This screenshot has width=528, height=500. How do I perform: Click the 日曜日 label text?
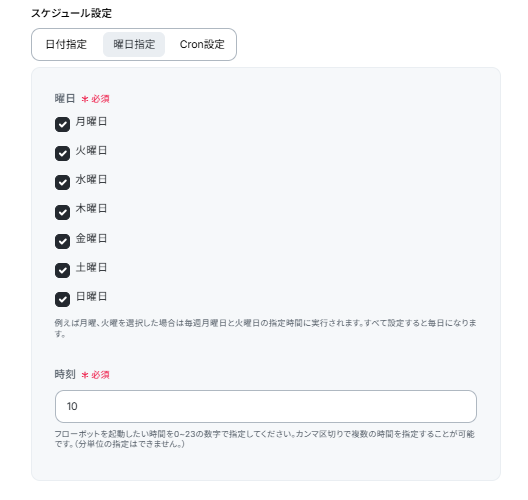click(91, 296)
